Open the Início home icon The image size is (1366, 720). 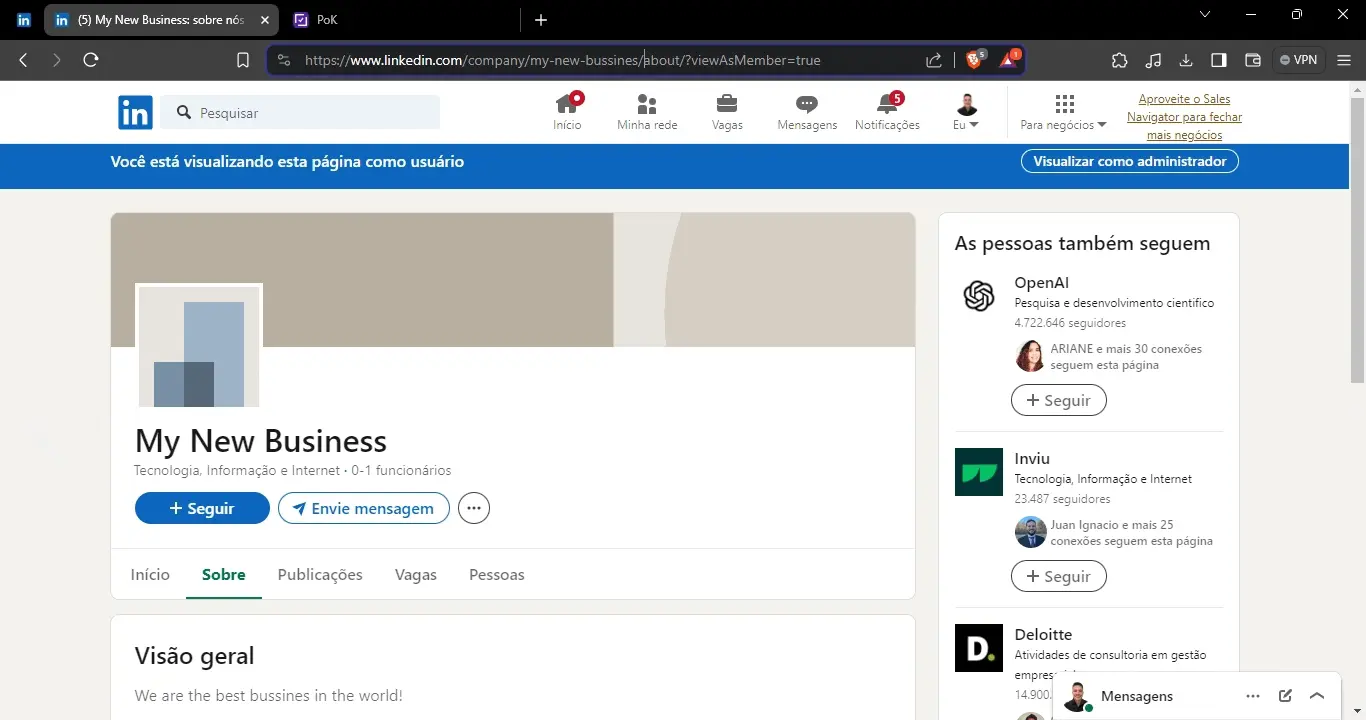coord(567,112)
